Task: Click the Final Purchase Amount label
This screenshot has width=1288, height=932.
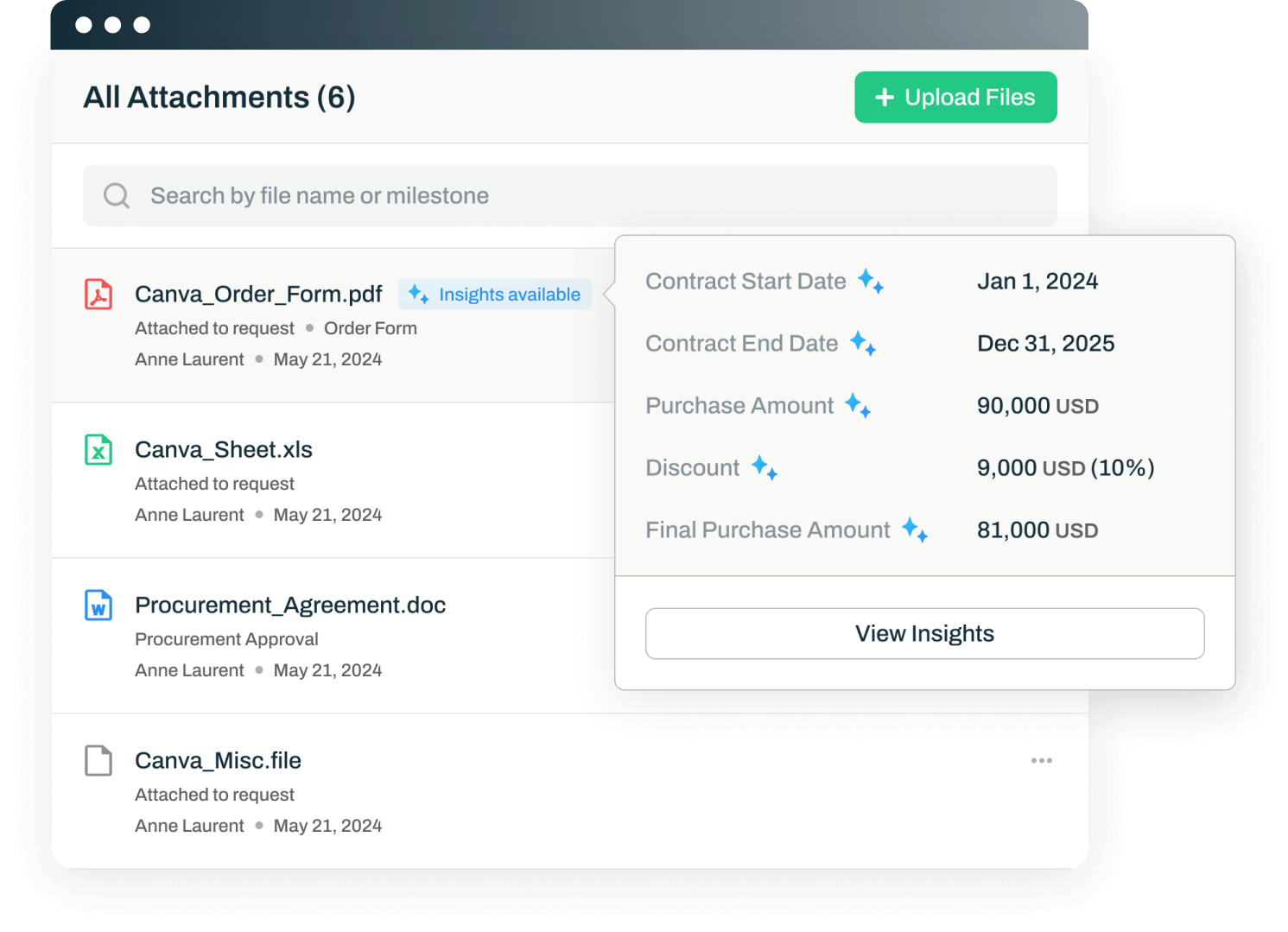Action: tap(768, 530)
